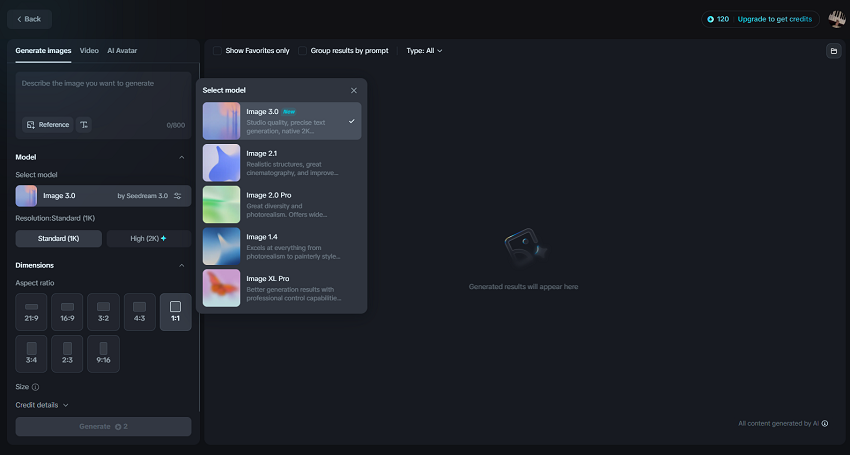
Task: Select the Image 2.1 model option
Action: [x=282, y=163]
